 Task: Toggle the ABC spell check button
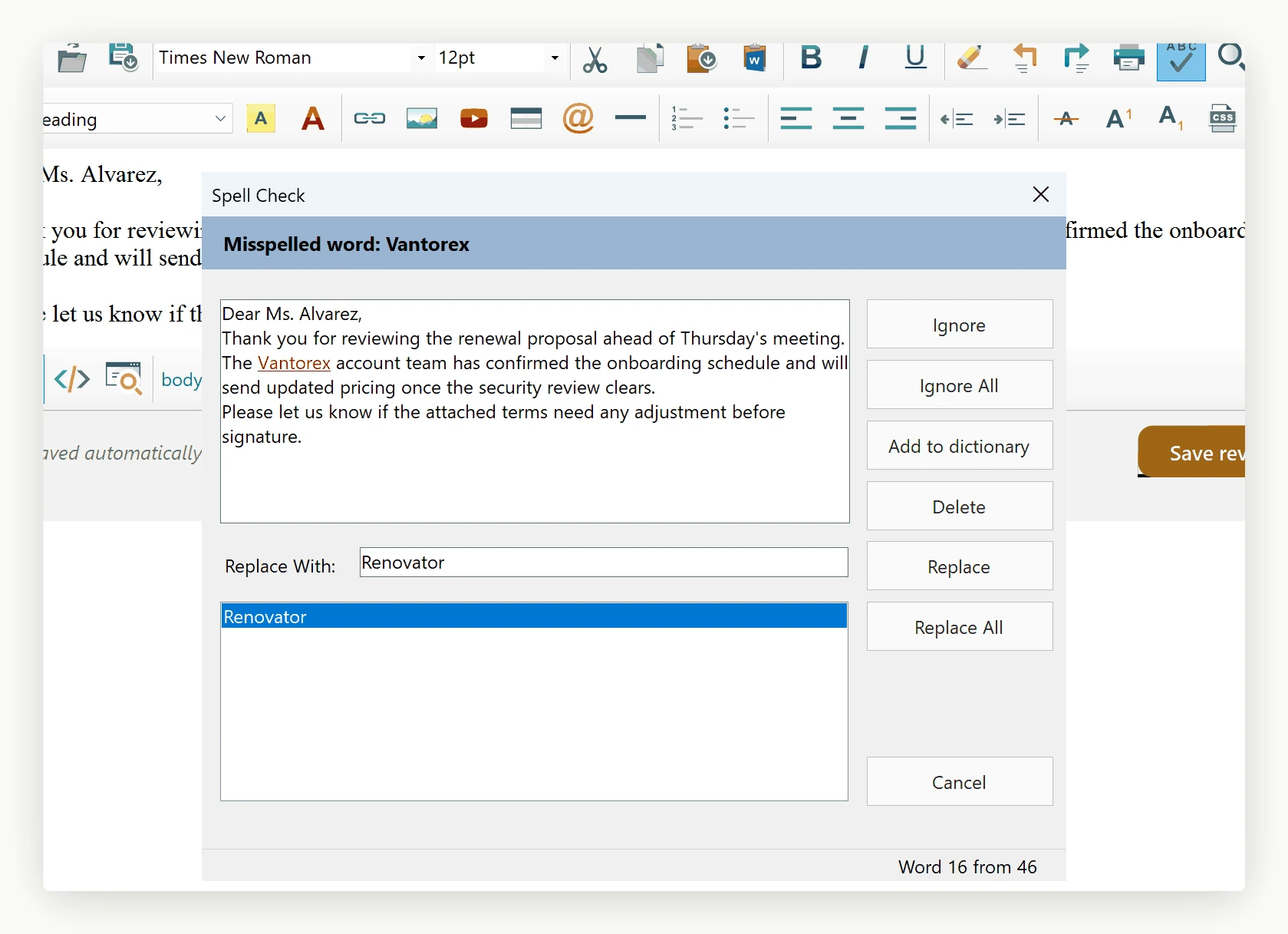[x=1181, y=61]
